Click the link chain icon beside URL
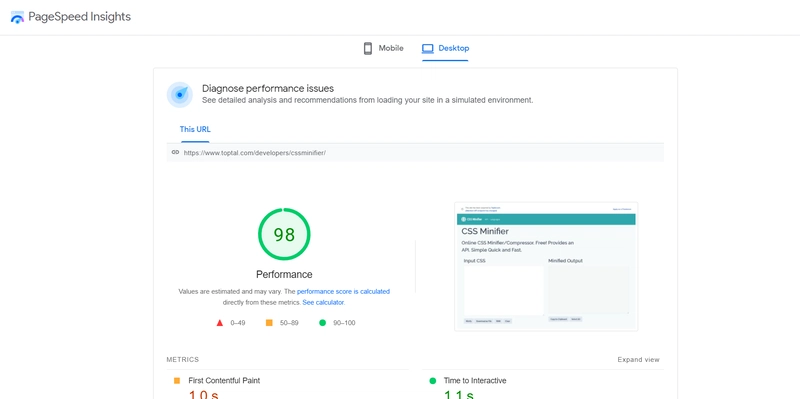The image size is (800, 399). [x=175, y=152]
